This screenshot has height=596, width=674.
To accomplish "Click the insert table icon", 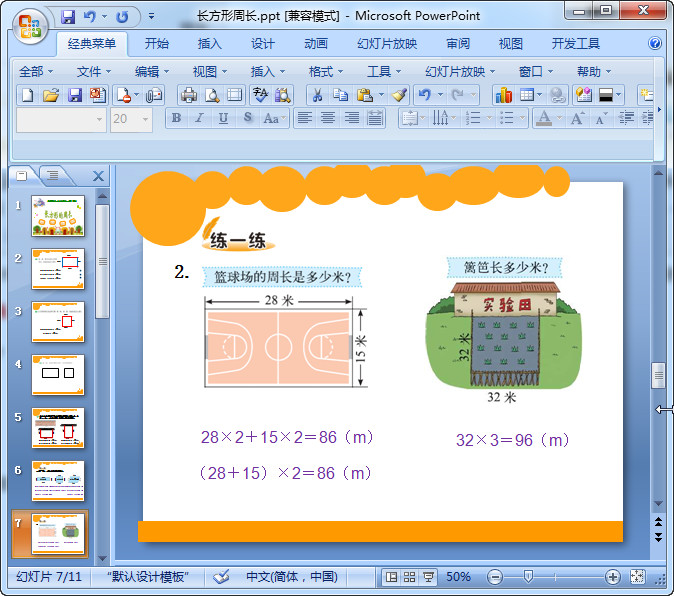I will (527, 95).
